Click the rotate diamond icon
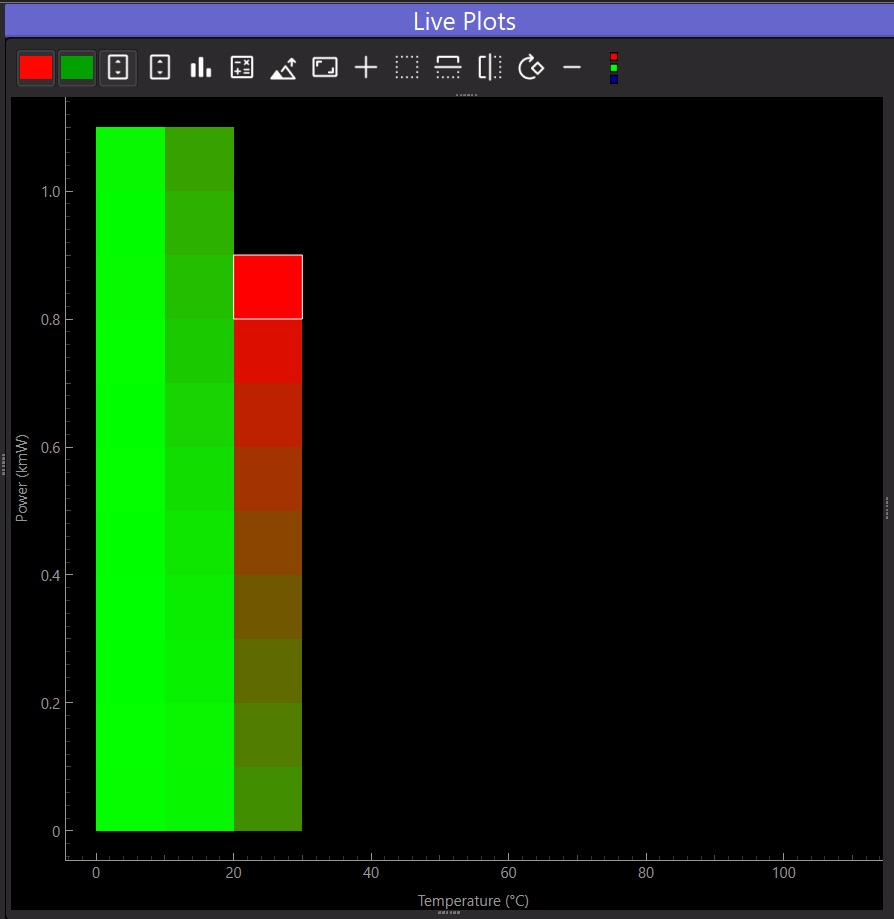 (x=531, y=67)
